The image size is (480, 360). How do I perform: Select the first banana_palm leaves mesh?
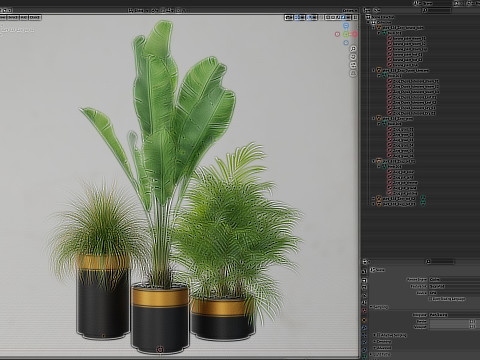click(409, 39)
